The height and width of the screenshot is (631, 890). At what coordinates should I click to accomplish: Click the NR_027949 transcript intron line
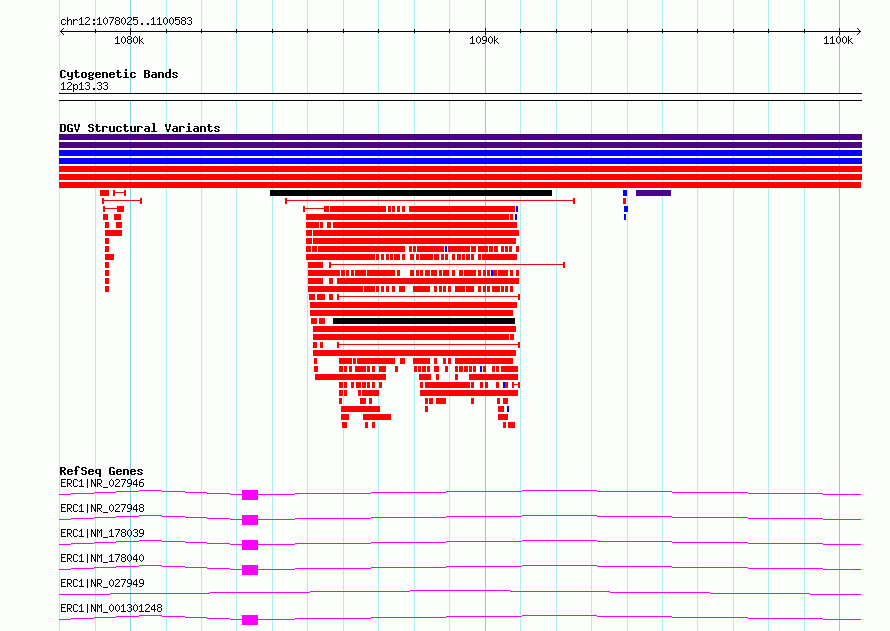[460, 593]
